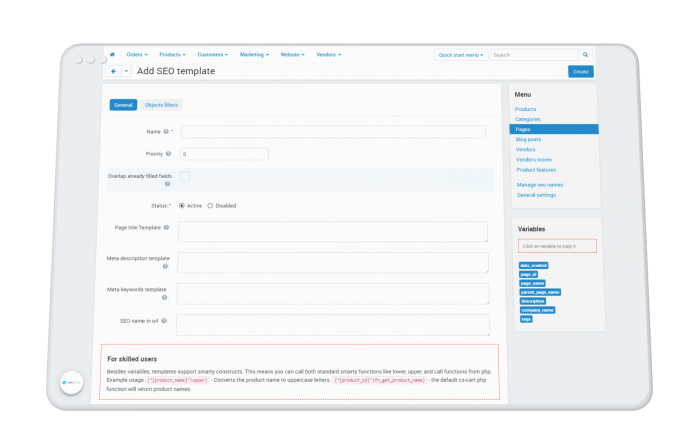Open Vendors stores in sidebar
700x445 pixels.
[x=534, y=160]
